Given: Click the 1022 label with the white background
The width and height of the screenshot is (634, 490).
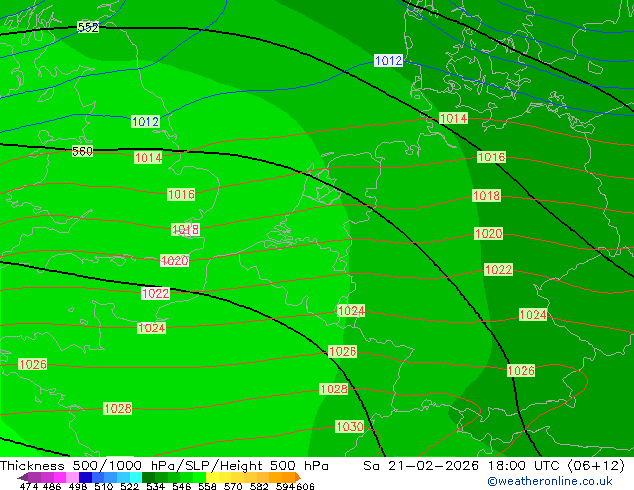Looking at the screenshot, I should (155, 294).
